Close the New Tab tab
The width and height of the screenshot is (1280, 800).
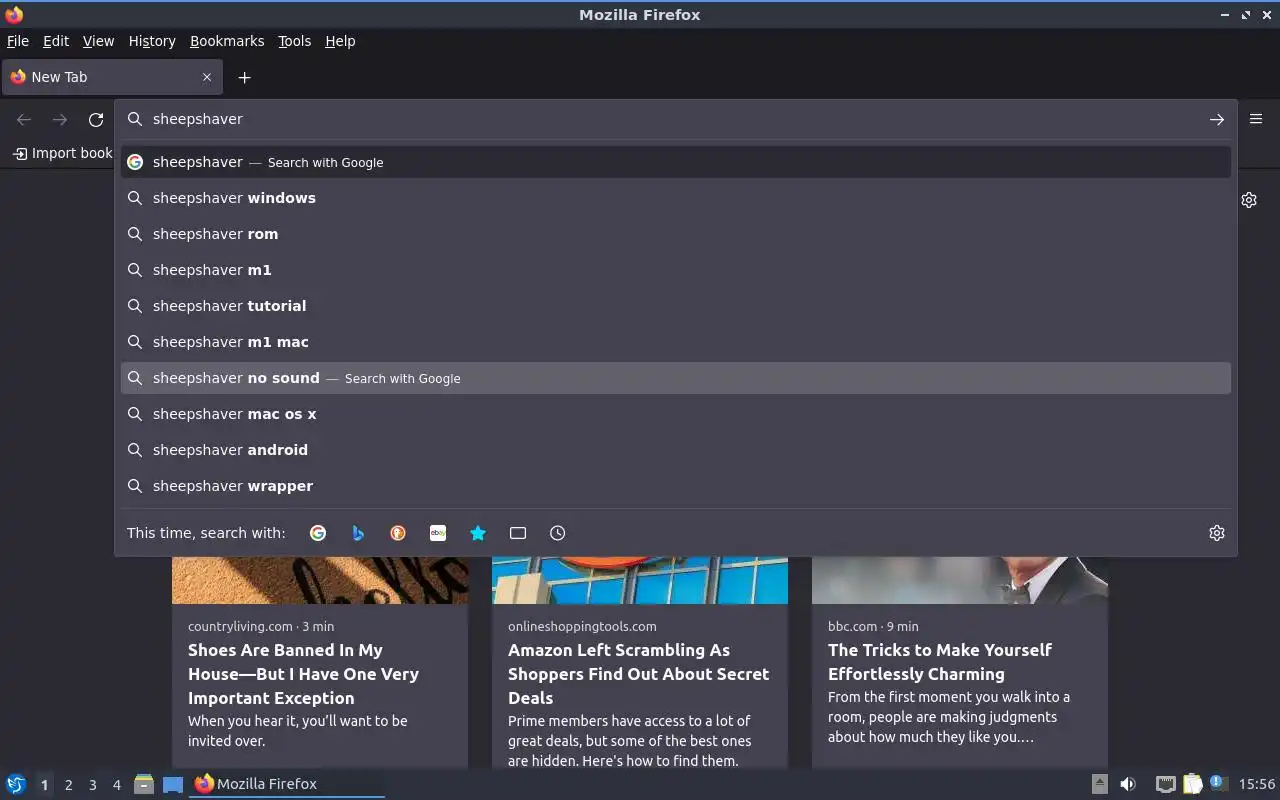[207, 77]
